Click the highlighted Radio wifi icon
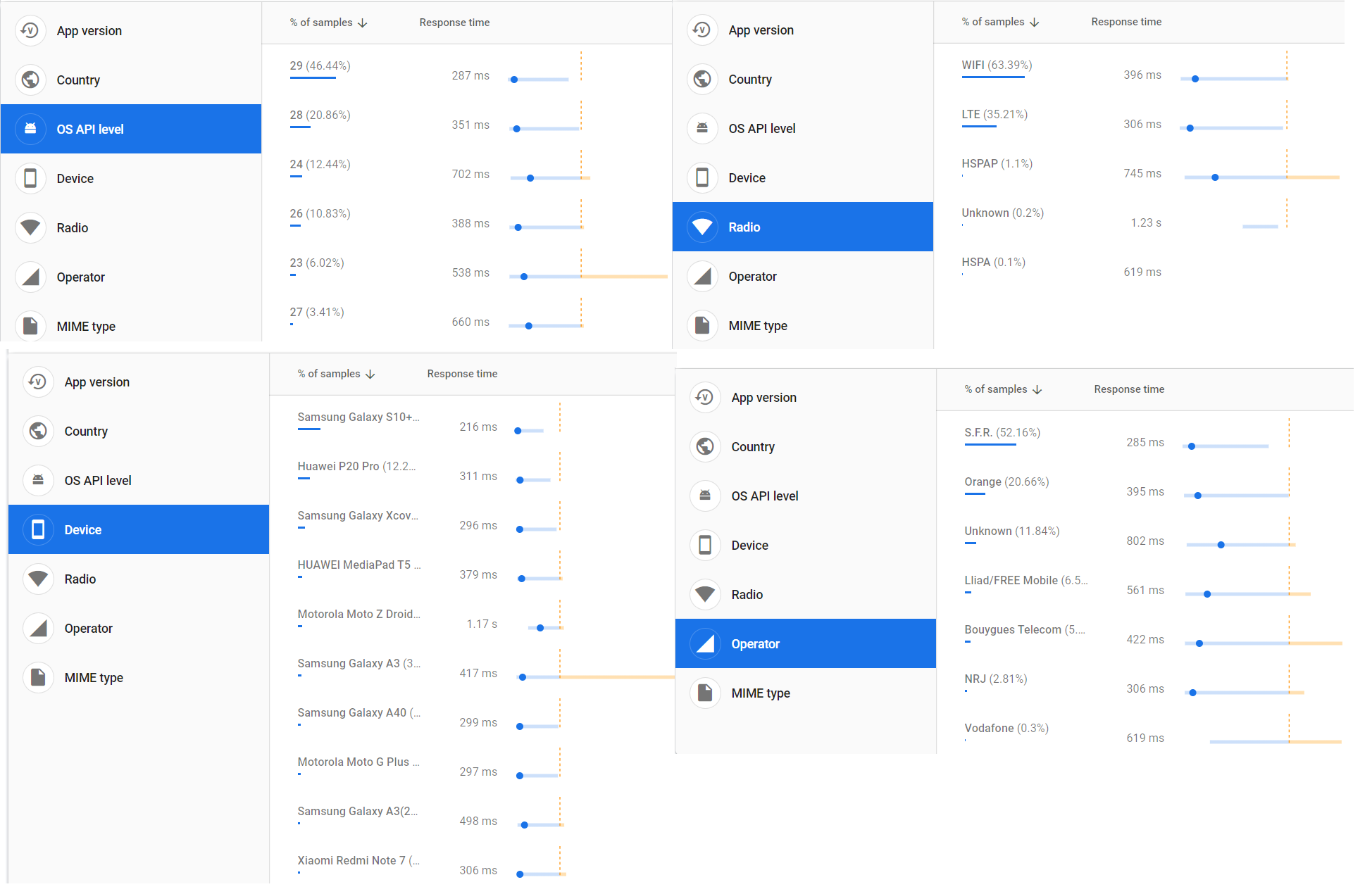1372x894 pixels. 702,227
